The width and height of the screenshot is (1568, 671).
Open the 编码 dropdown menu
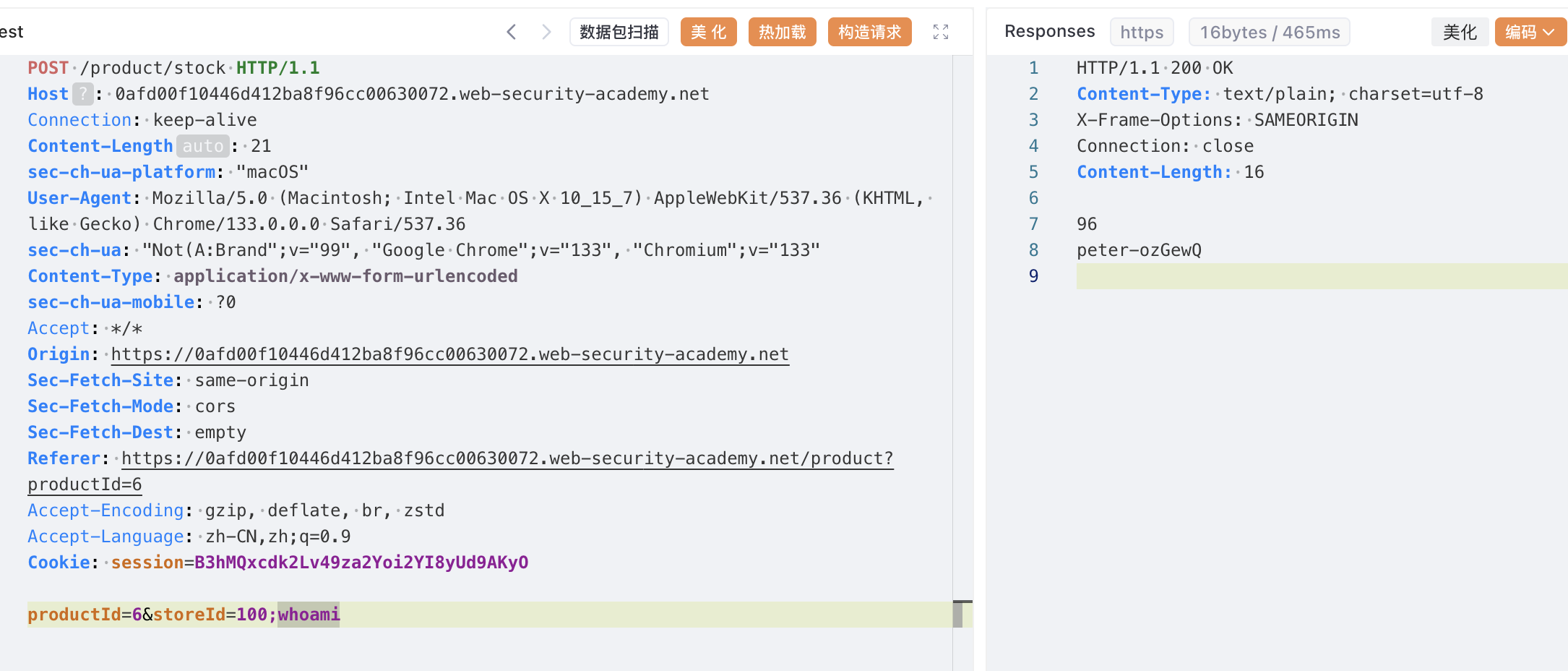1530,32
